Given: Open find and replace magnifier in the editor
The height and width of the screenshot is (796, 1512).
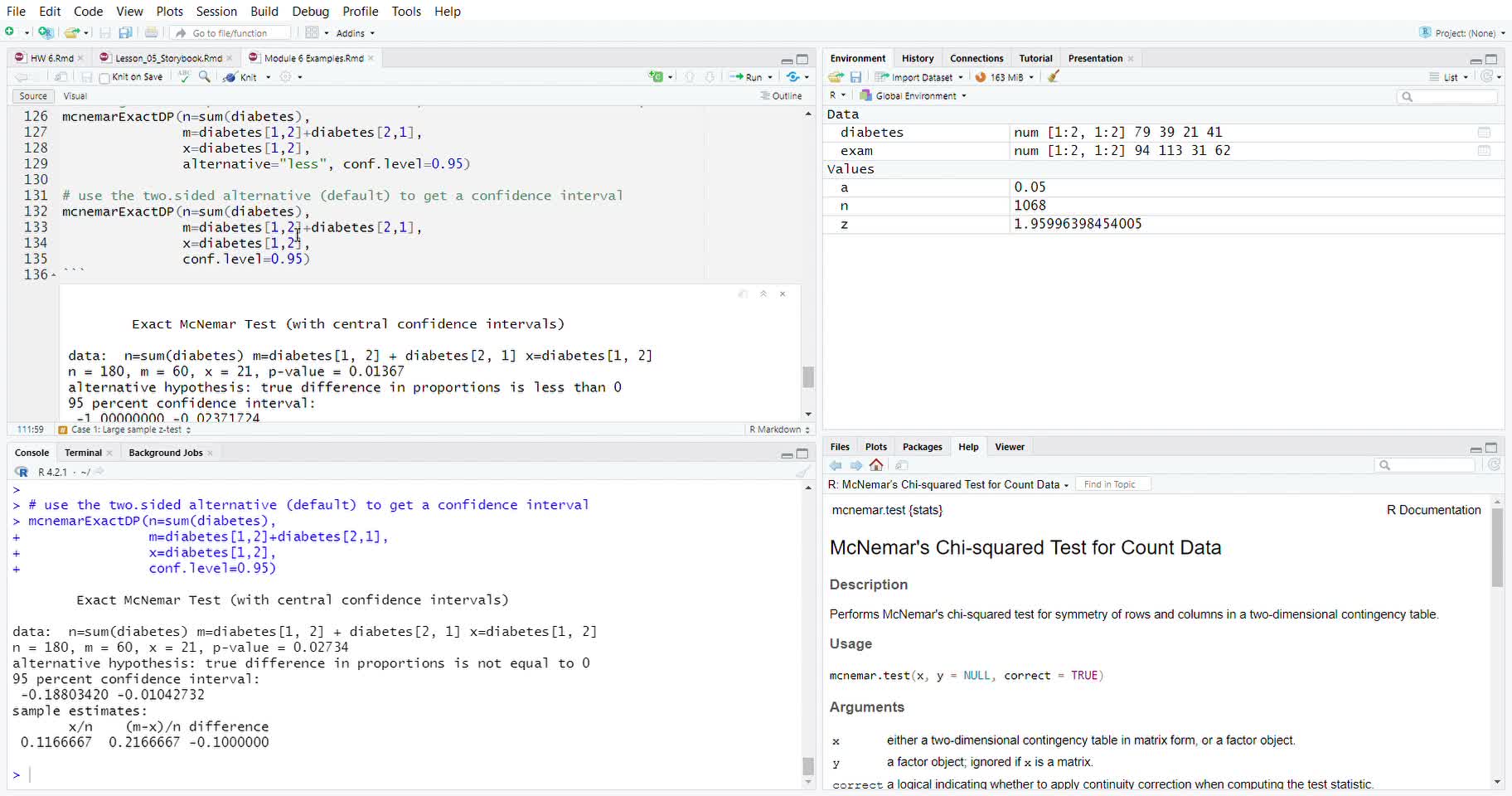Looking at the screenshot, I should tap(205, 76).
